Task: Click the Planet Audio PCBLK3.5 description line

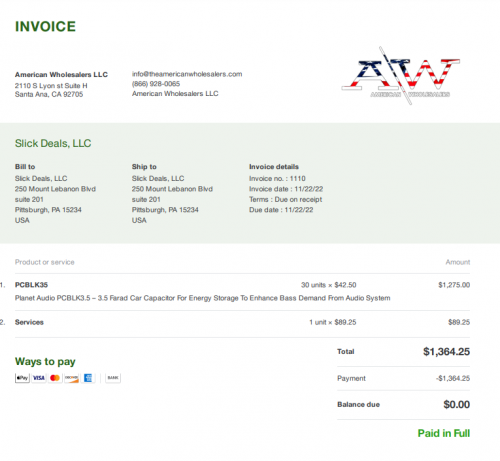Action: click(203, 298)
